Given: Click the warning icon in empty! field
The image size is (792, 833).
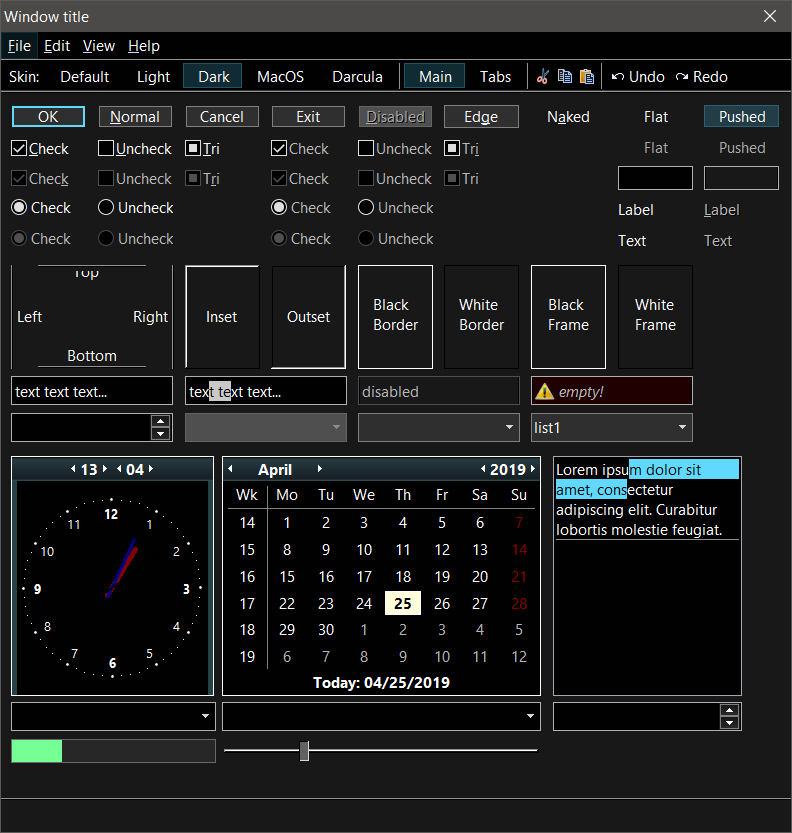Looking at the screenshot, I should pyautogui.click(x=545, y=392).
